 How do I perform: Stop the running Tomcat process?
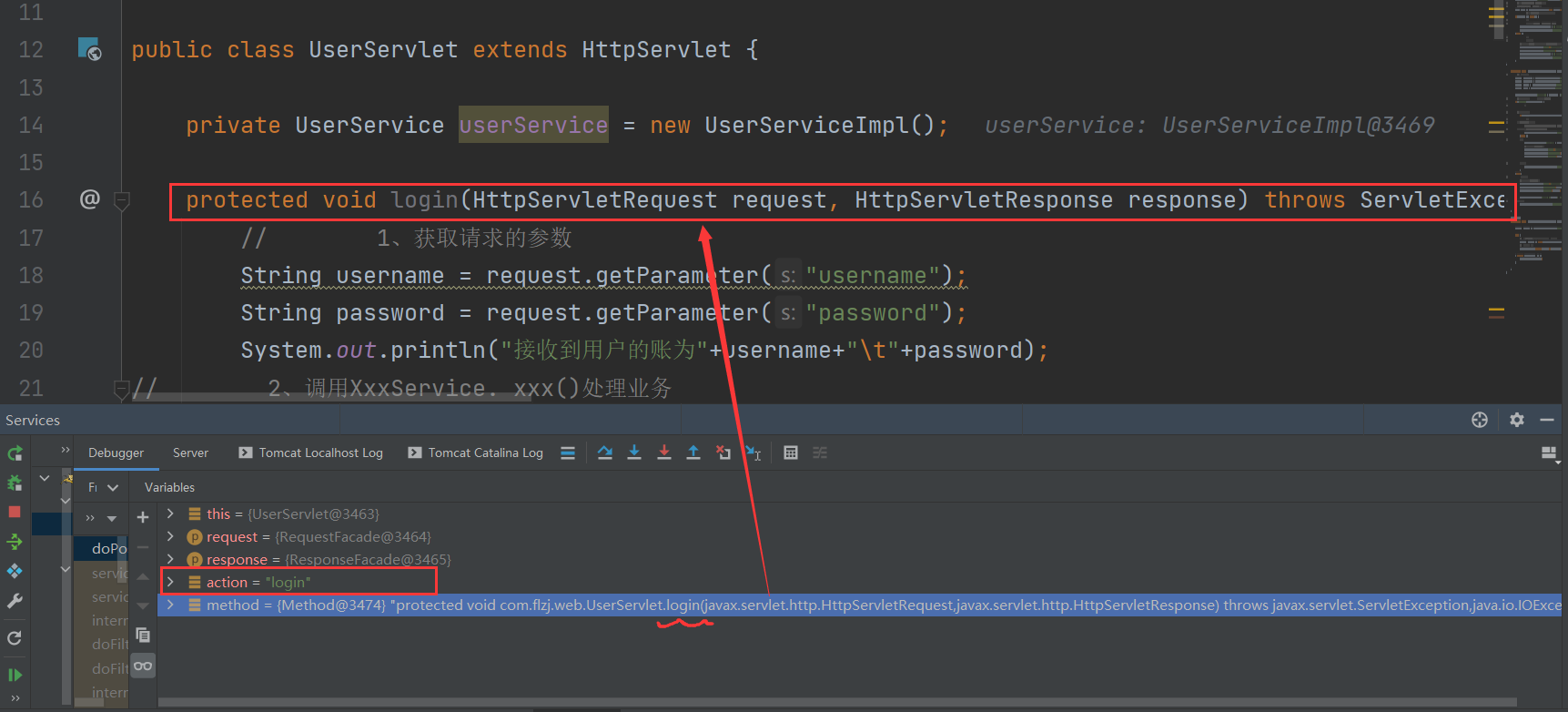coord(15,512)
